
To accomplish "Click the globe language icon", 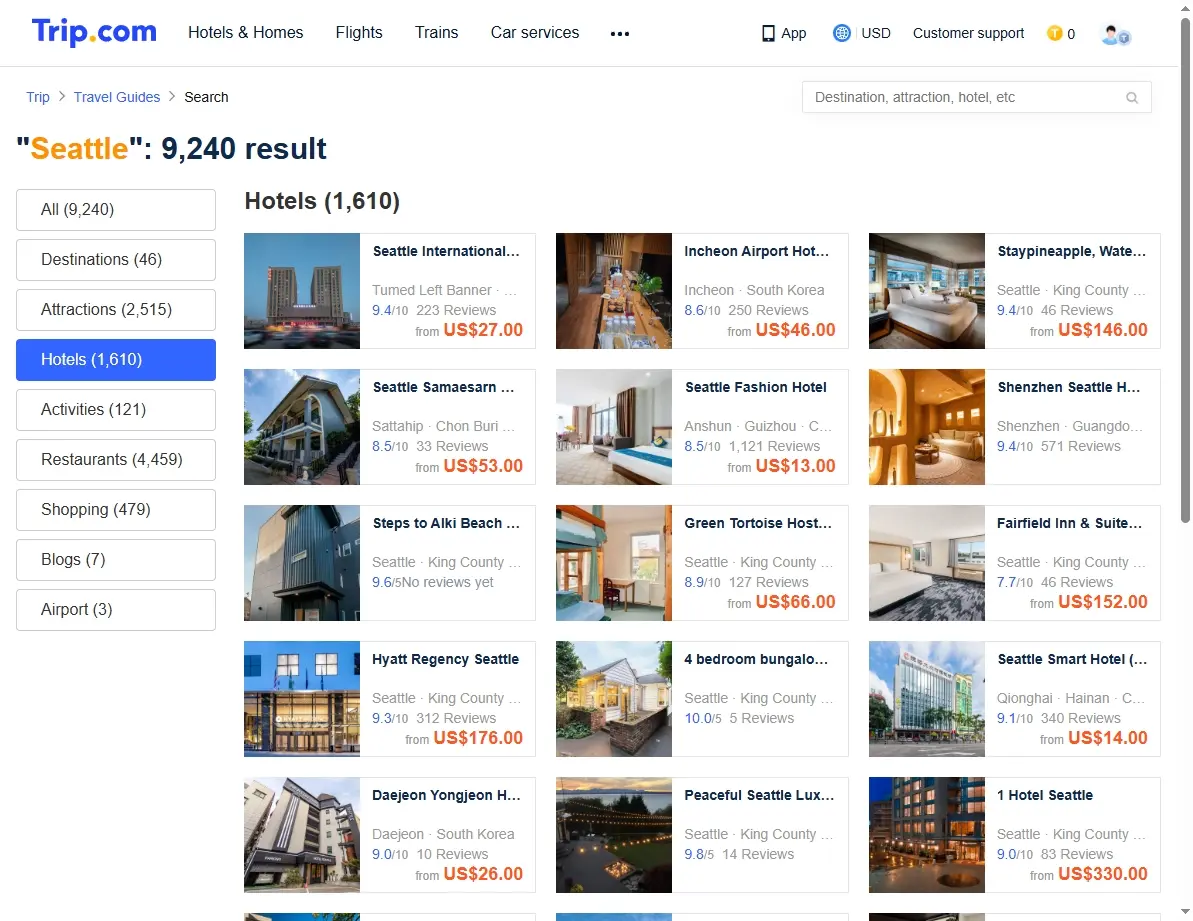I will (841, 33).
